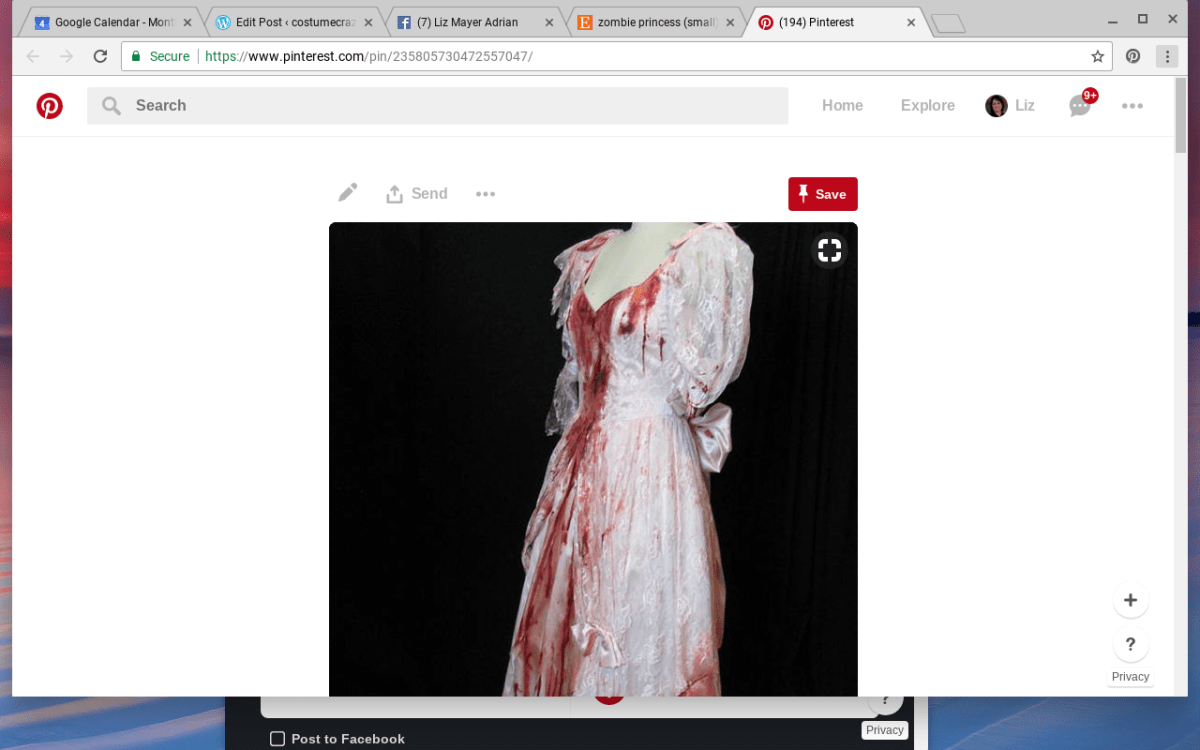1200x750 pixels.
Task: Switch to the Google Calendar tab
Action: point(110,22)
